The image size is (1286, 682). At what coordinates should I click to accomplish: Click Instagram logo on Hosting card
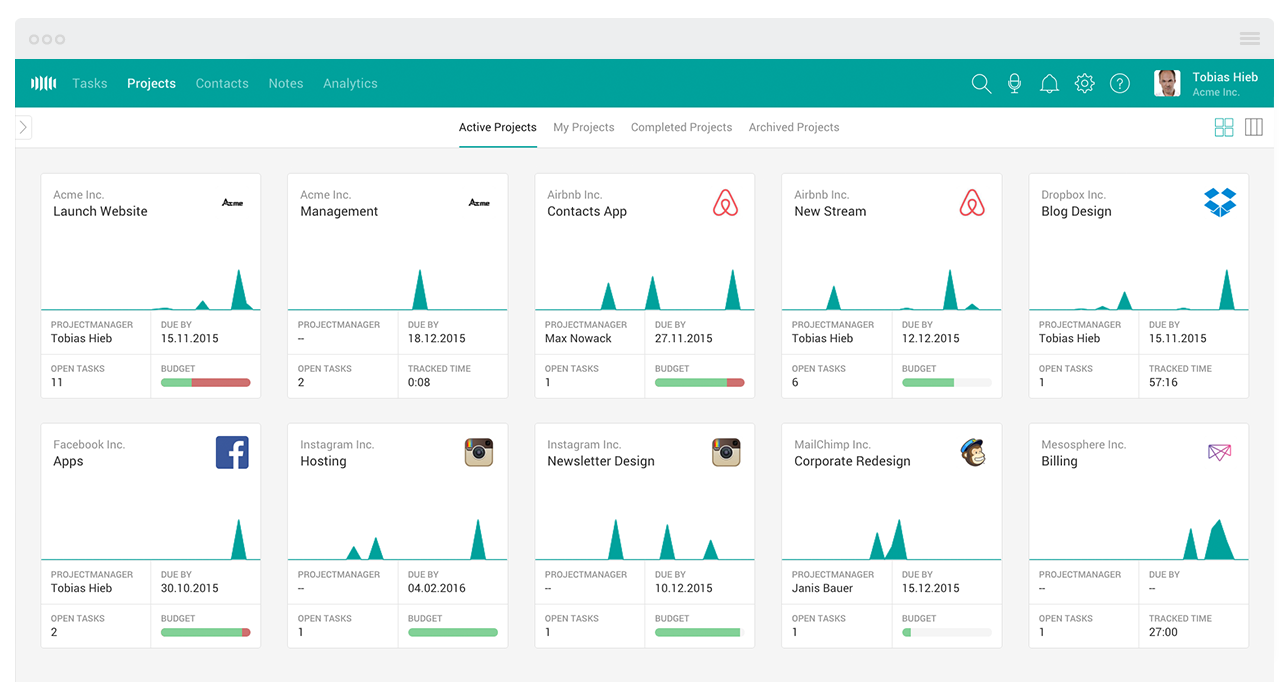point(479,452)
